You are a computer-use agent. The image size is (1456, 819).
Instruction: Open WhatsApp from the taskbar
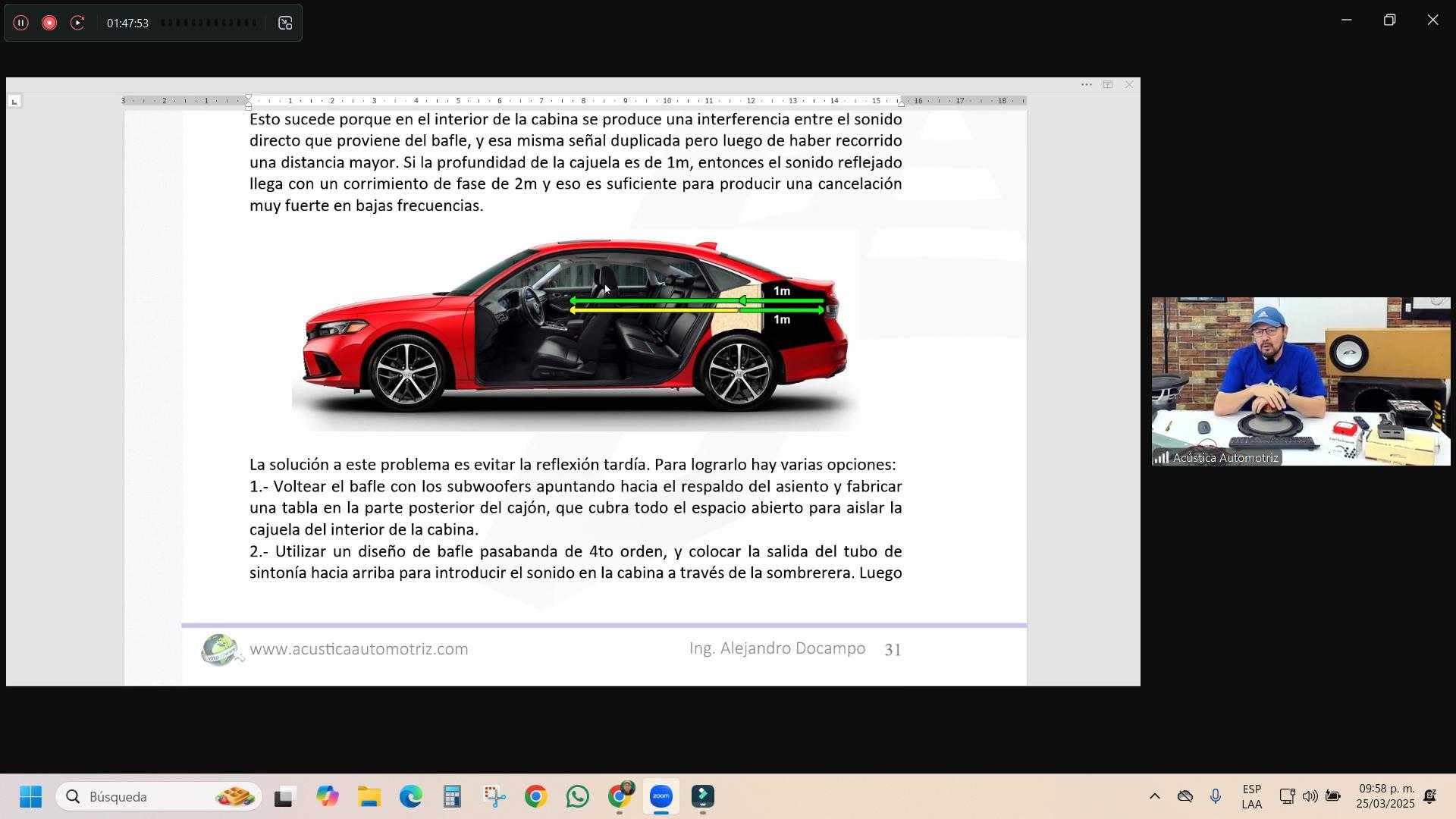577,797
